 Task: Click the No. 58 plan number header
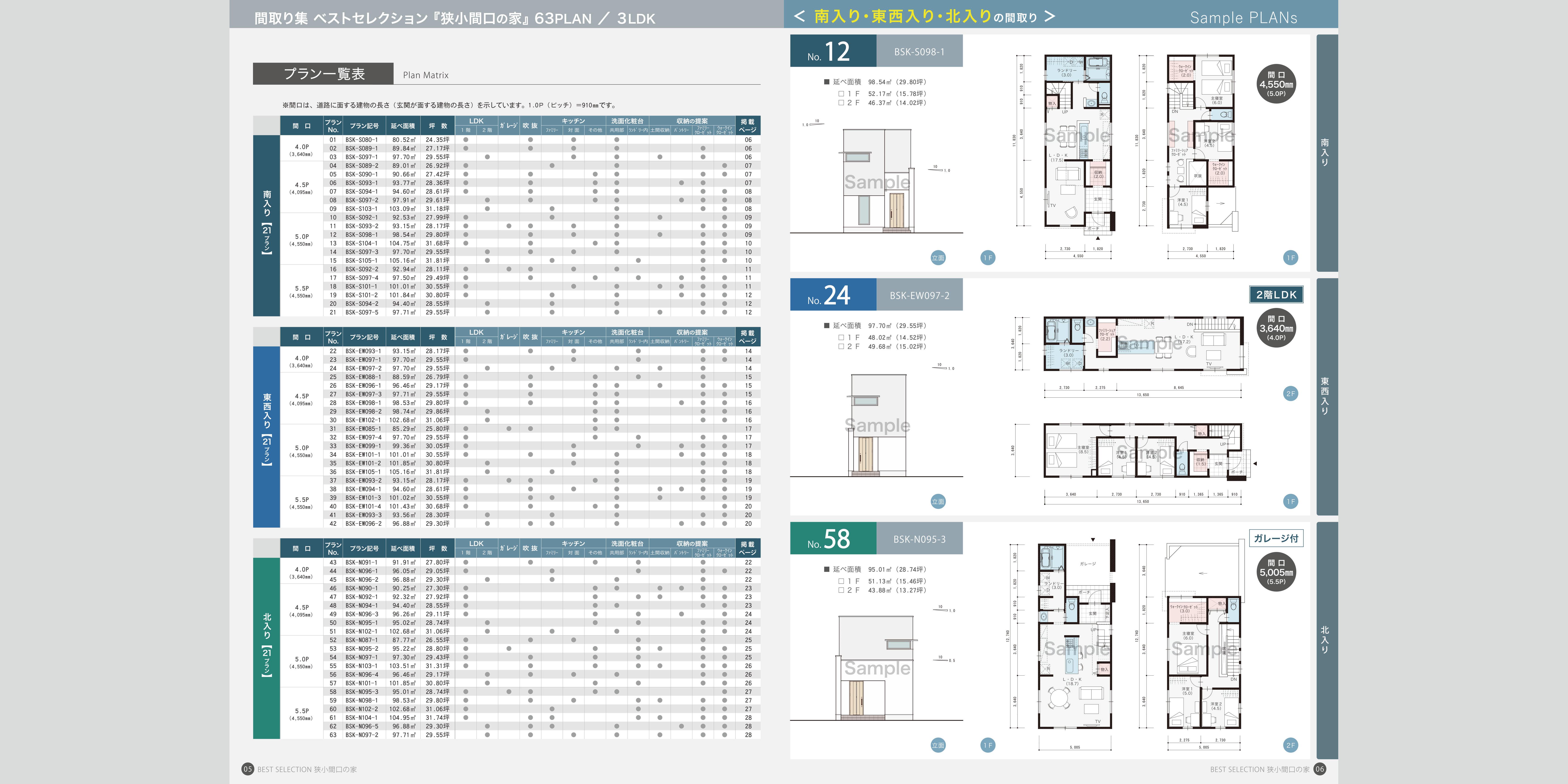click(x=833, y=538)
